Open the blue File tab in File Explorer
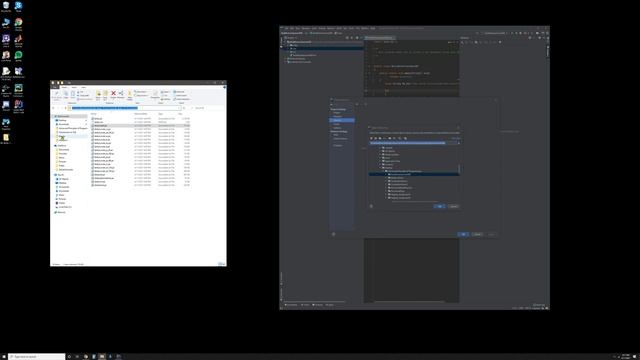 (x=55, y=87)
